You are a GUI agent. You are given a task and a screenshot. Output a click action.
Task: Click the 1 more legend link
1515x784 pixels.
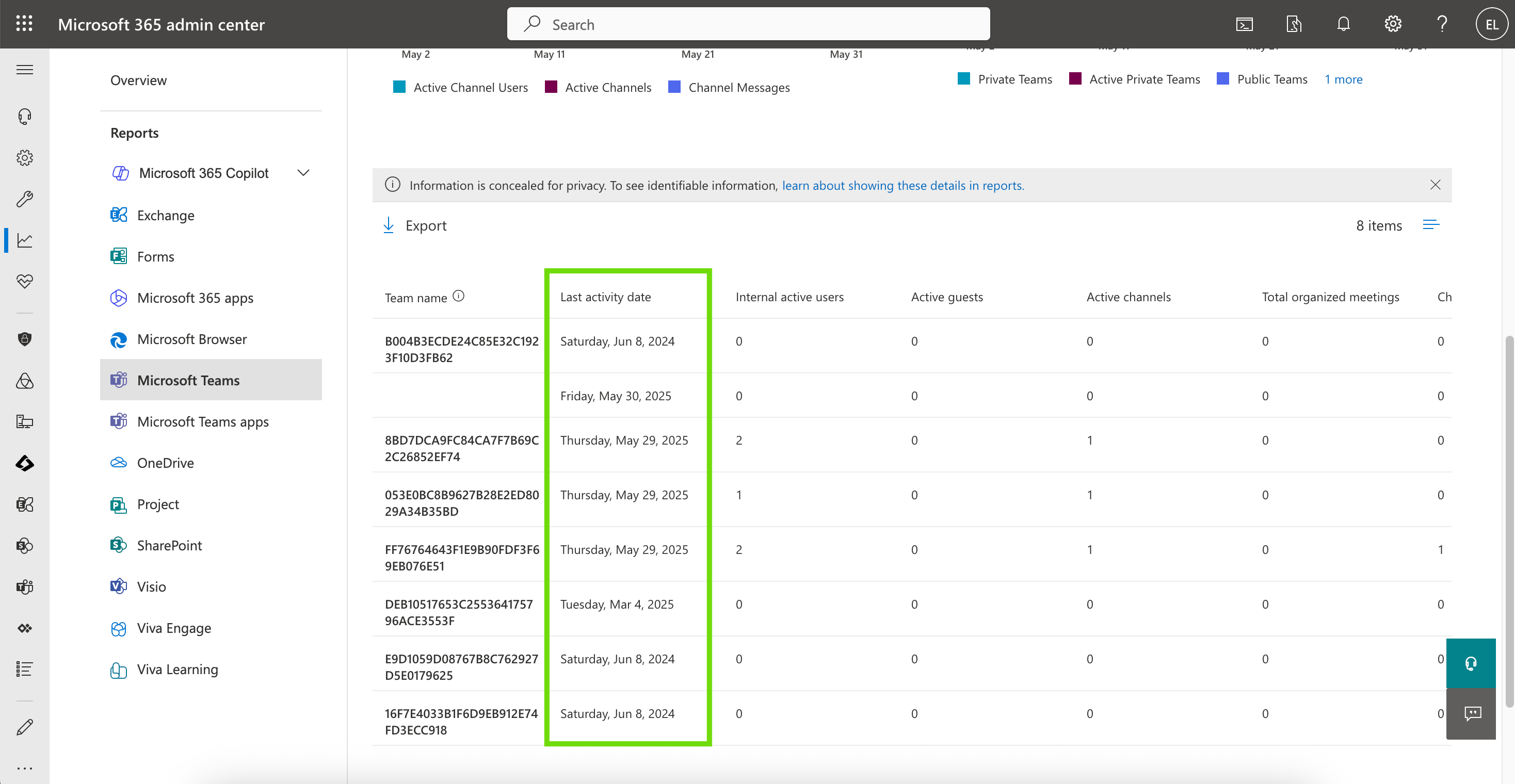pyautogui.click(x=1343, y=79)
